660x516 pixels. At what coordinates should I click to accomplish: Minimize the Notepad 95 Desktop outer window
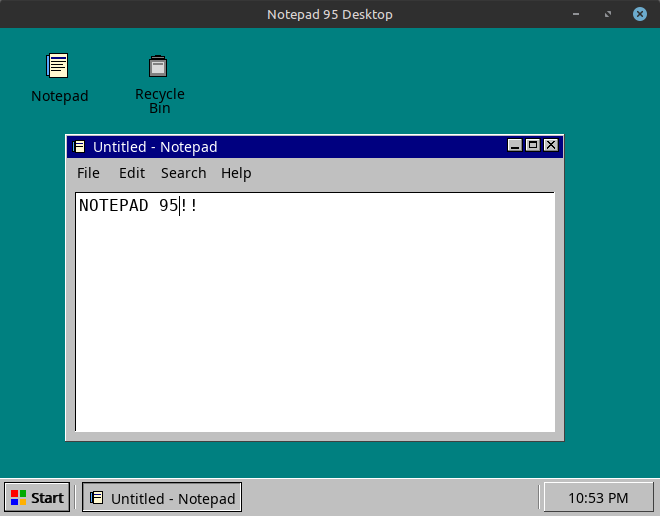576,14
